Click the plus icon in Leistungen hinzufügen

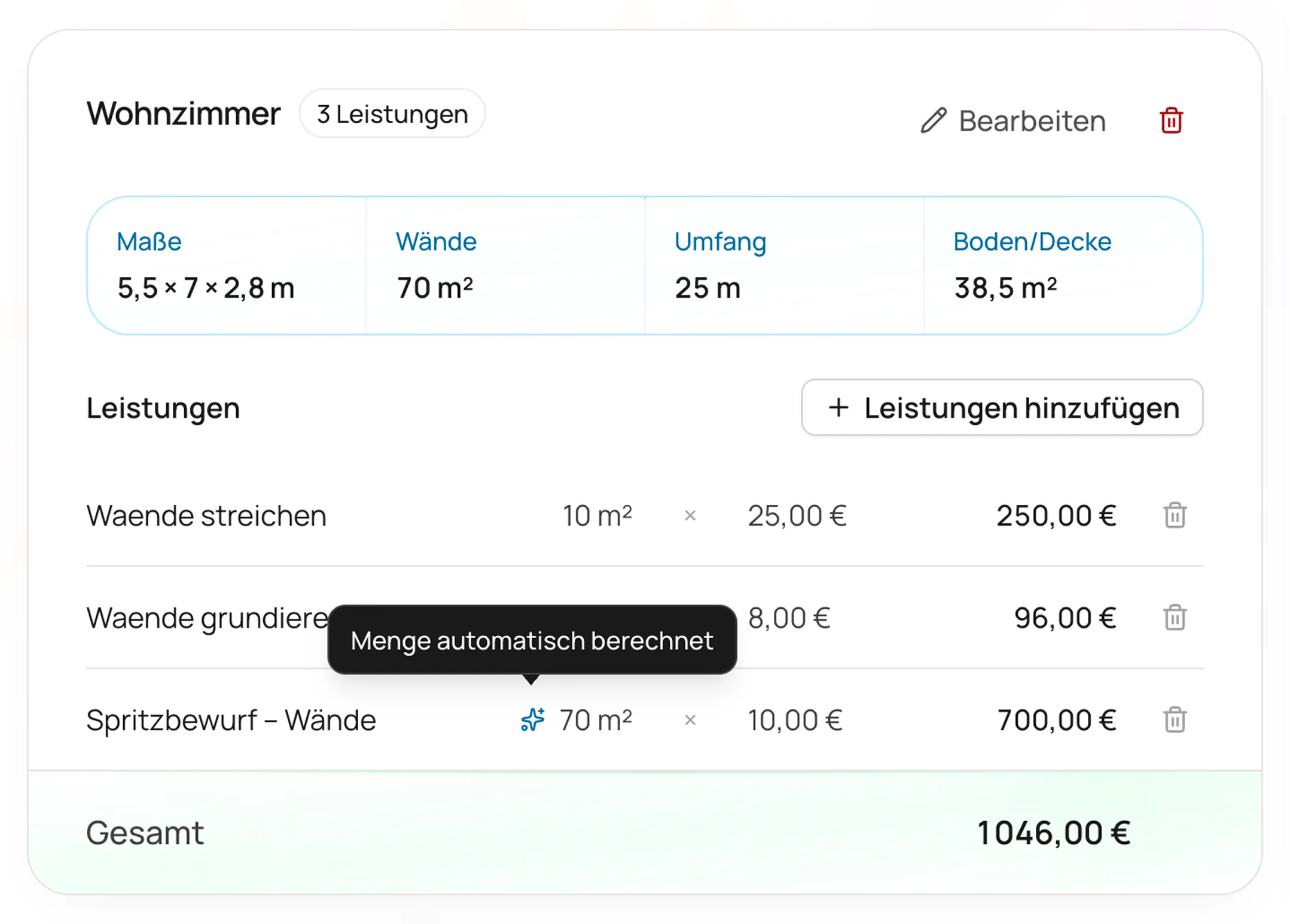click(x=838, y=408)
